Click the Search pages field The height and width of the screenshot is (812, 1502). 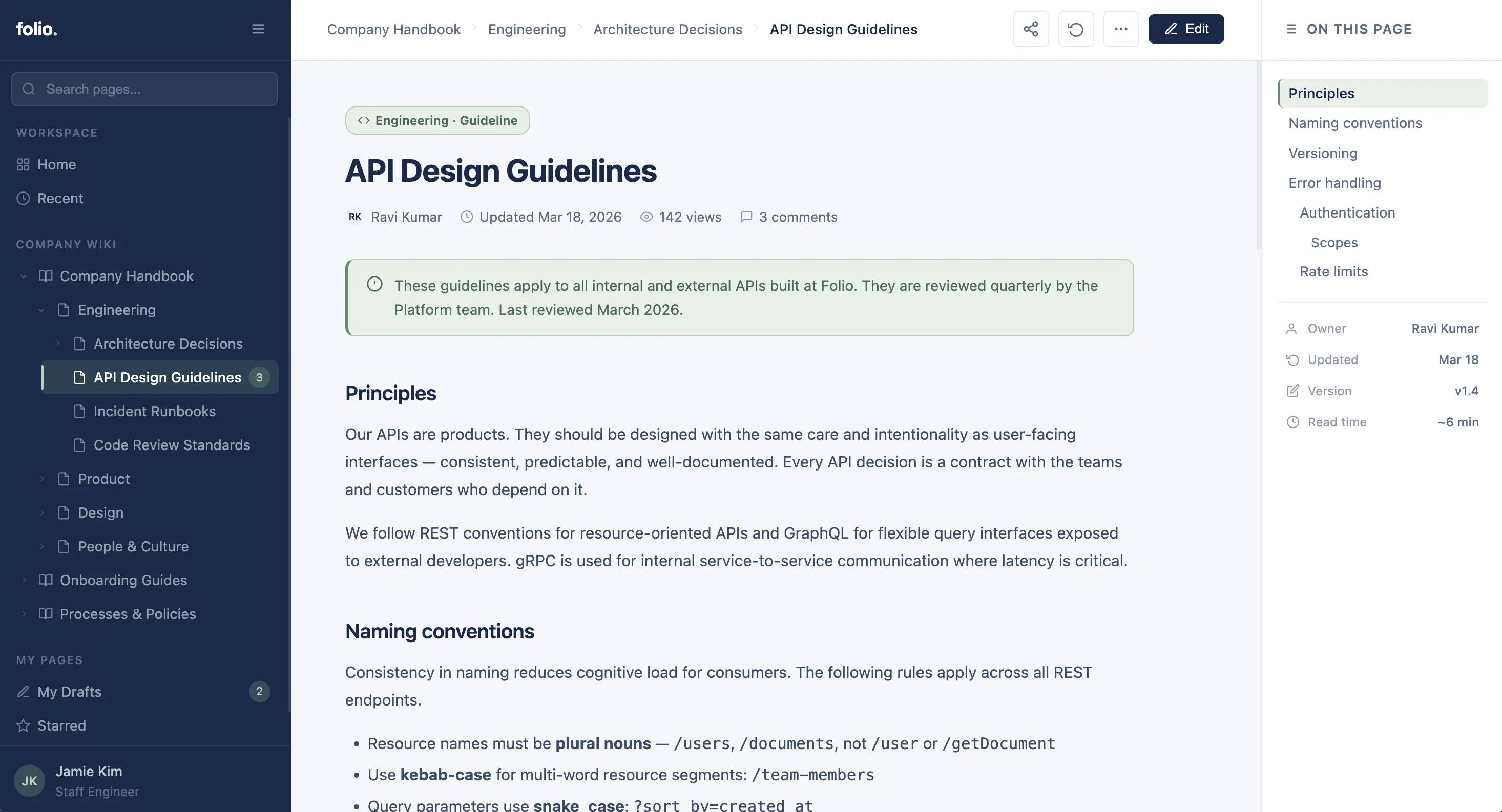click(x=144, y=89)
